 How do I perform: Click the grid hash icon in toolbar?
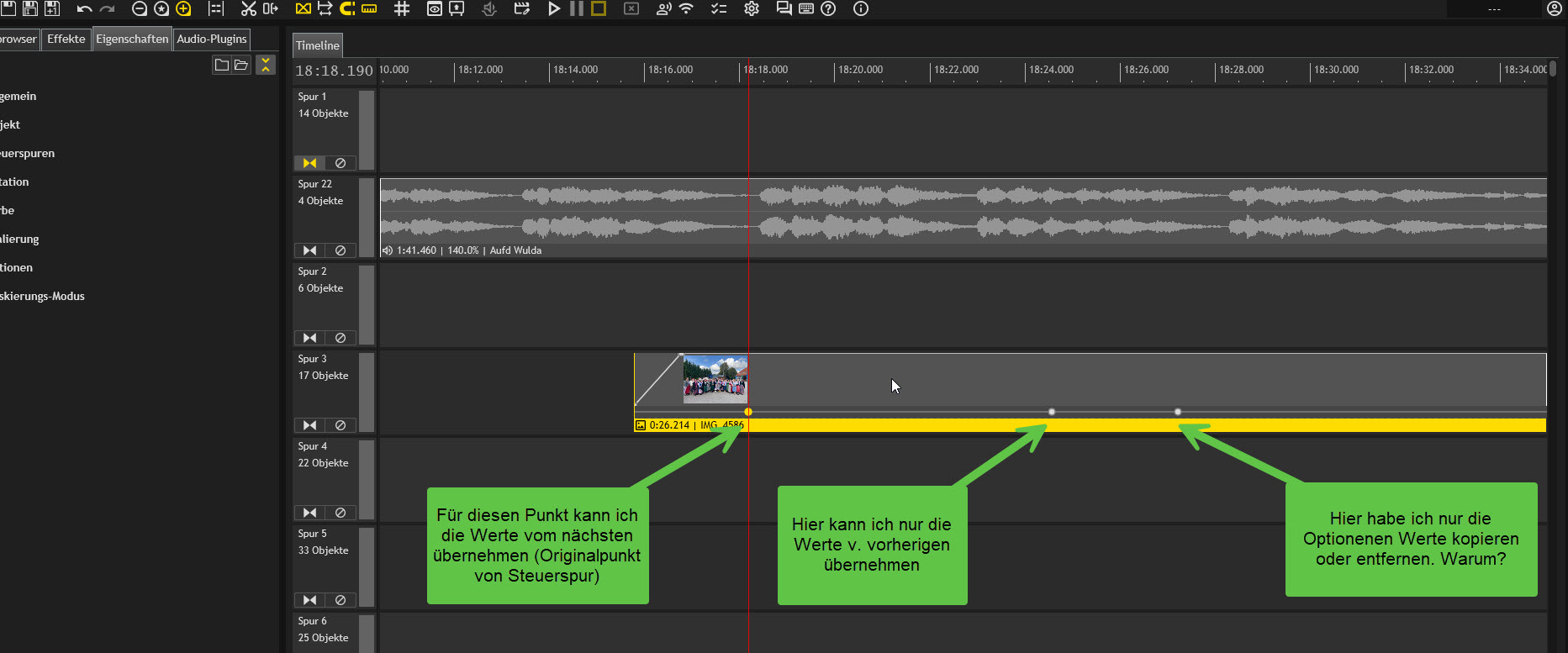(402, 9)
